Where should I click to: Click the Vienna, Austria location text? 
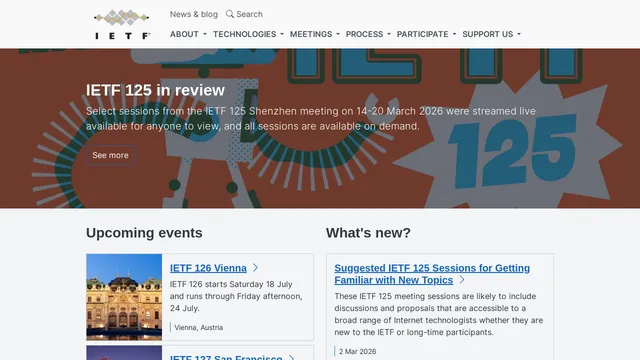199,327
